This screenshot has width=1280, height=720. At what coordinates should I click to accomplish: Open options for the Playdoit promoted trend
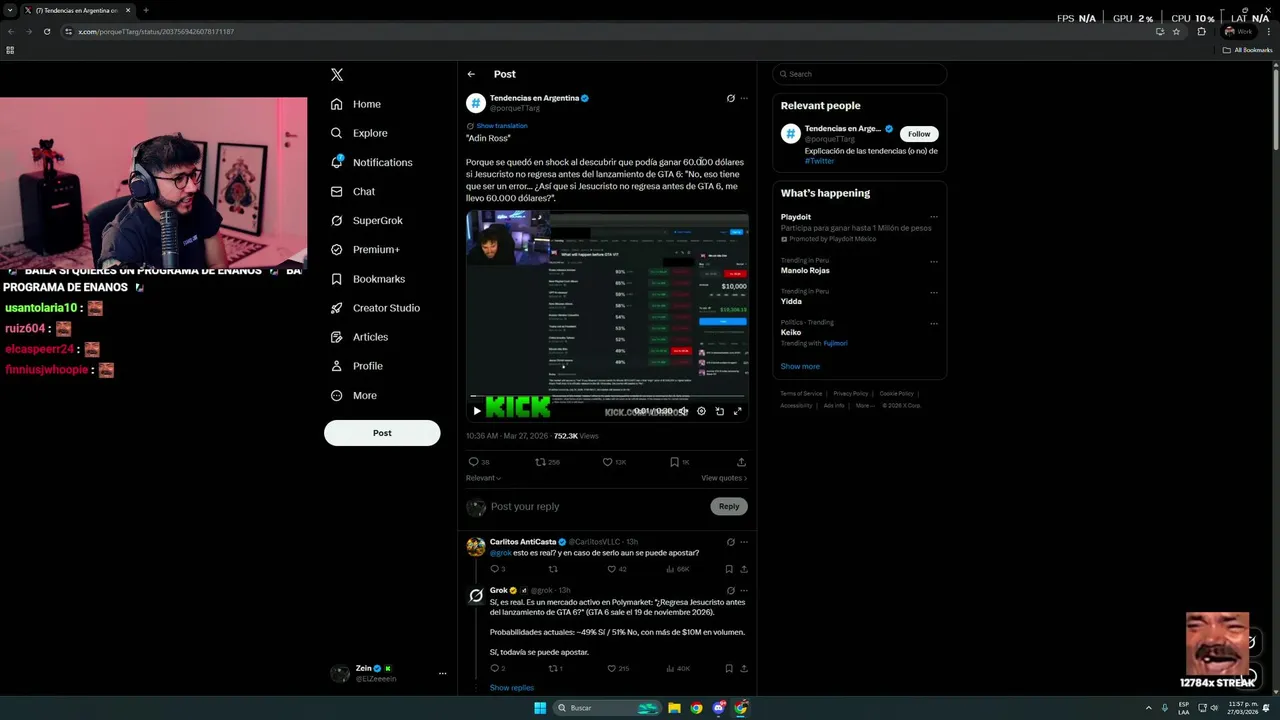pyautogui.click(x=934, y=217)
